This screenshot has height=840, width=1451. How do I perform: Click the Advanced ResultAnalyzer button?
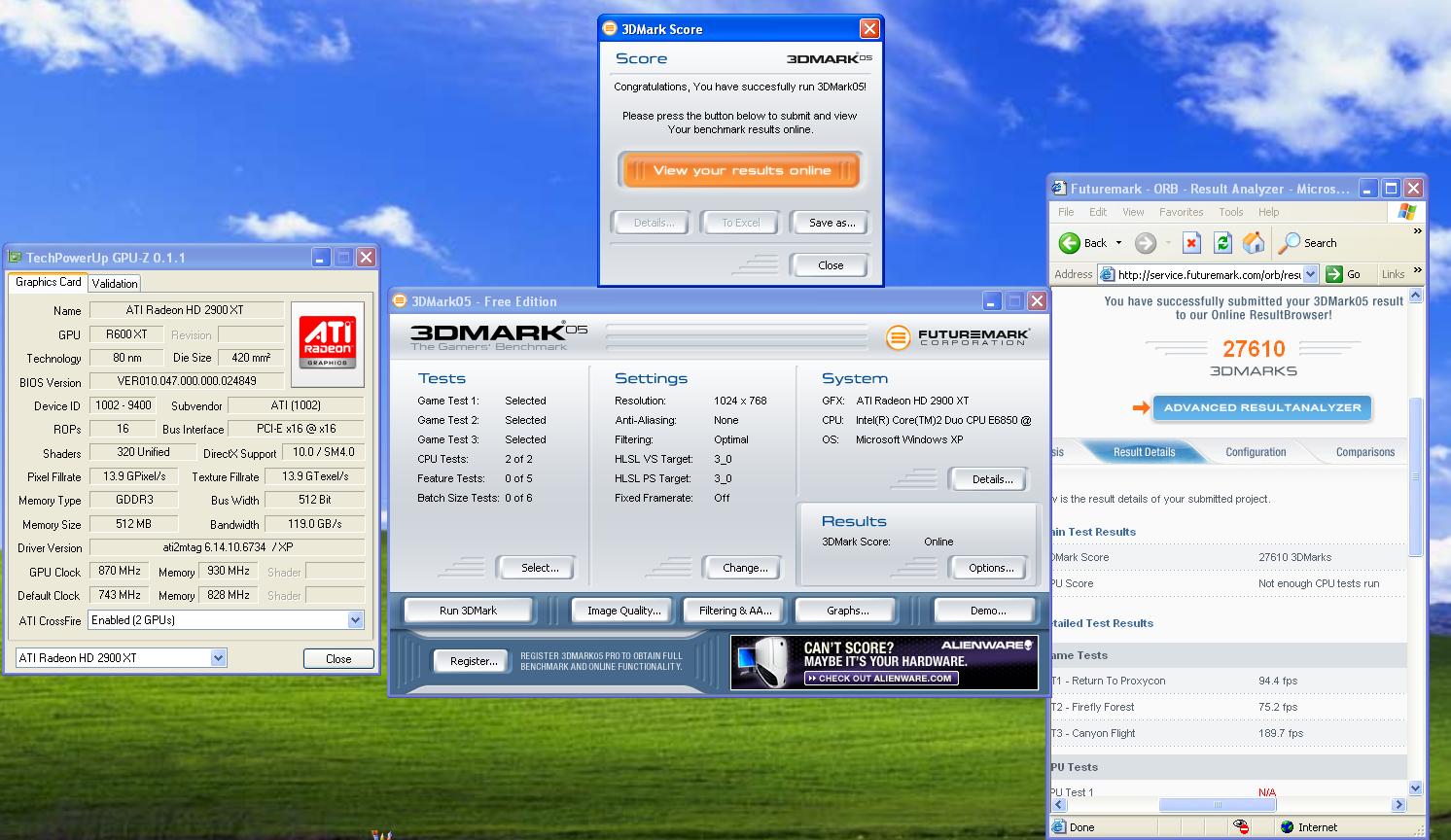coord(1262,408)
